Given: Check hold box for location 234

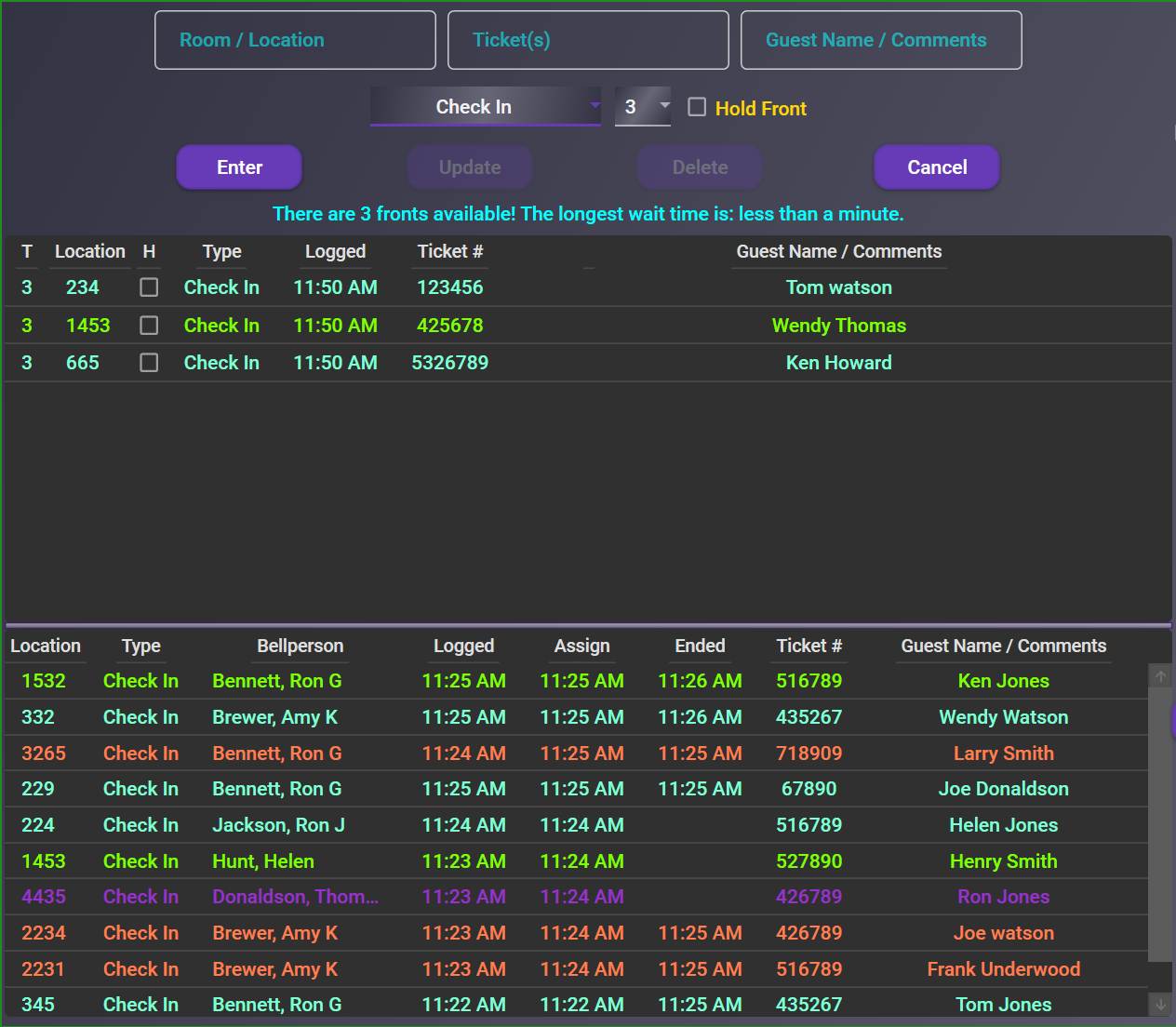Looking at the screenshot, I should coord(149,287).
